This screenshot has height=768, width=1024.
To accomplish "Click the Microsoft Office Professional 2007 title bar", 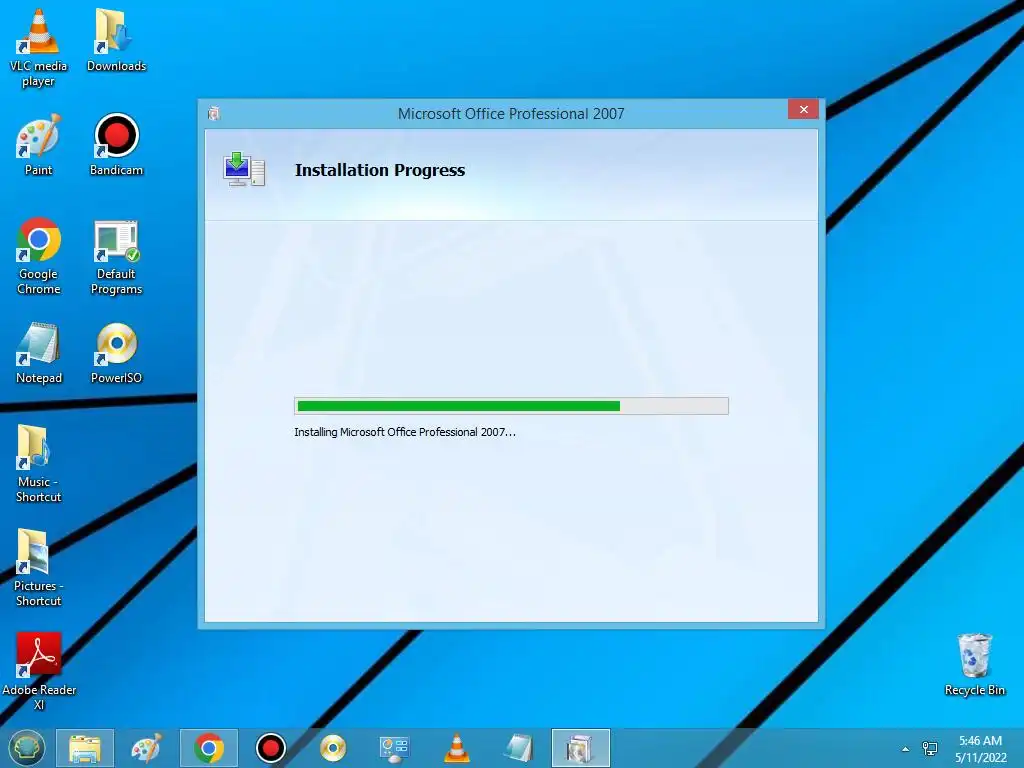I will point(511,114).
